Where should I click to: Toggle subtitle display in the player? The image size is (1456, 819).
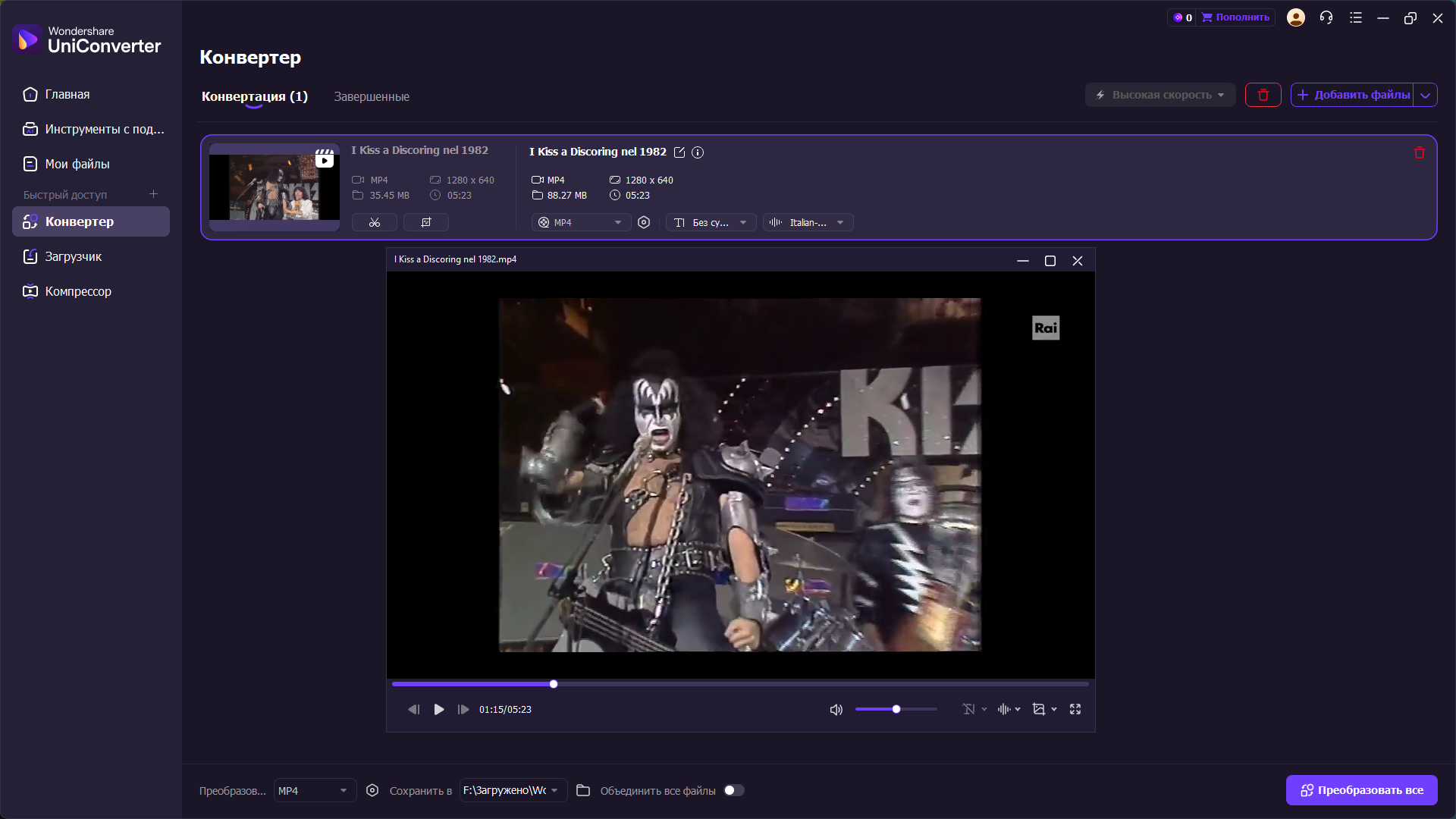969,709
